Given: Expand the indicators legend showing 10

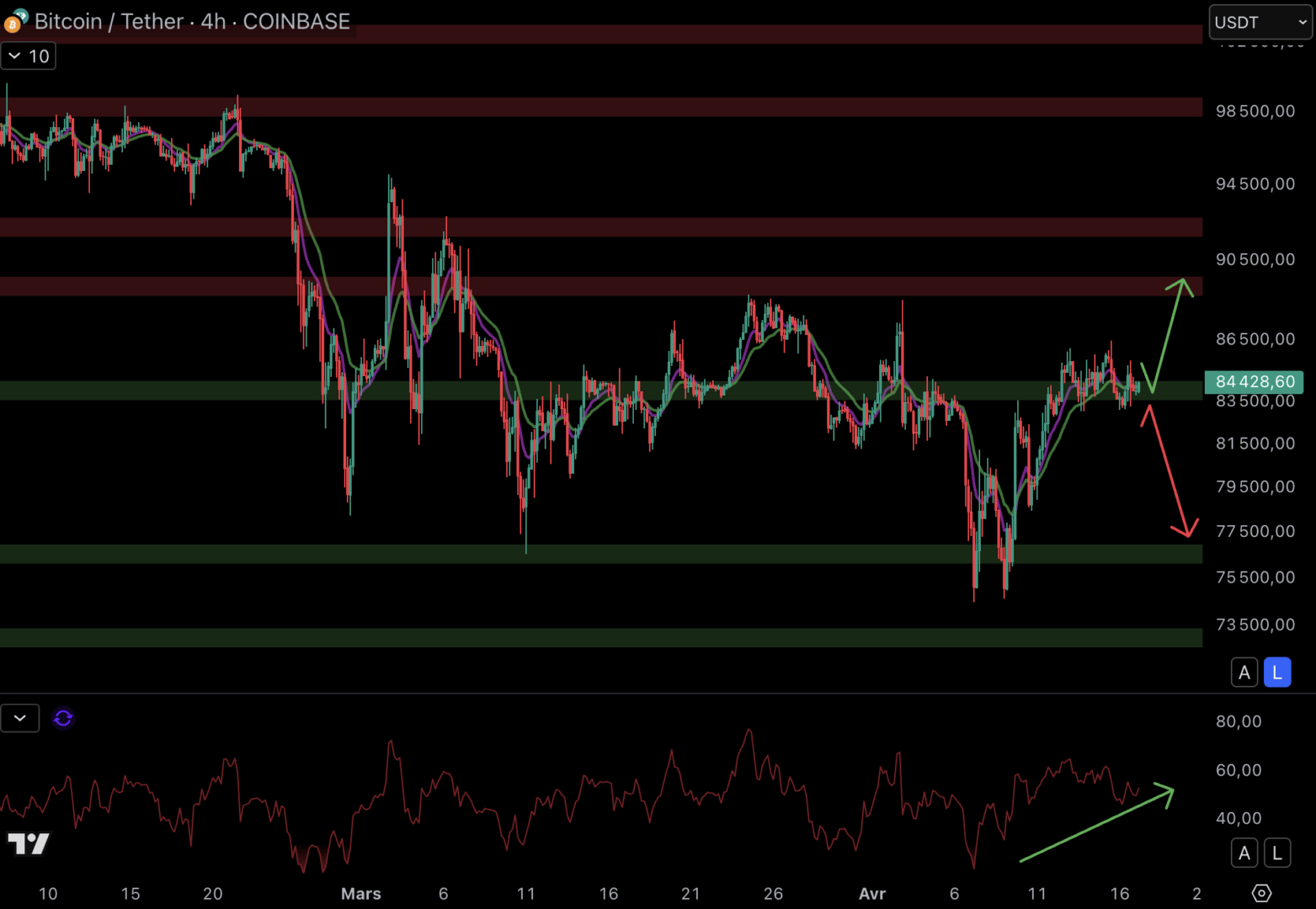Looking at the screenshot, I should [x=29, y=56].
